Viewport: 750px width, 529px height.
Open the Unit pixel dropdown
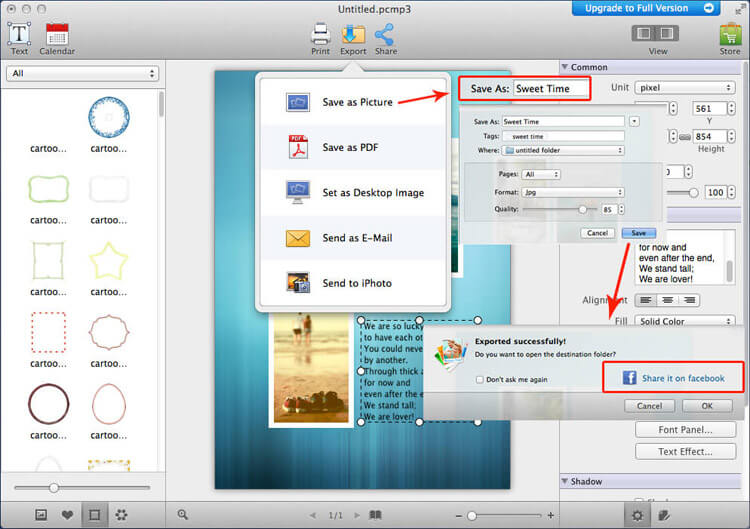click(x=684, y=88)
